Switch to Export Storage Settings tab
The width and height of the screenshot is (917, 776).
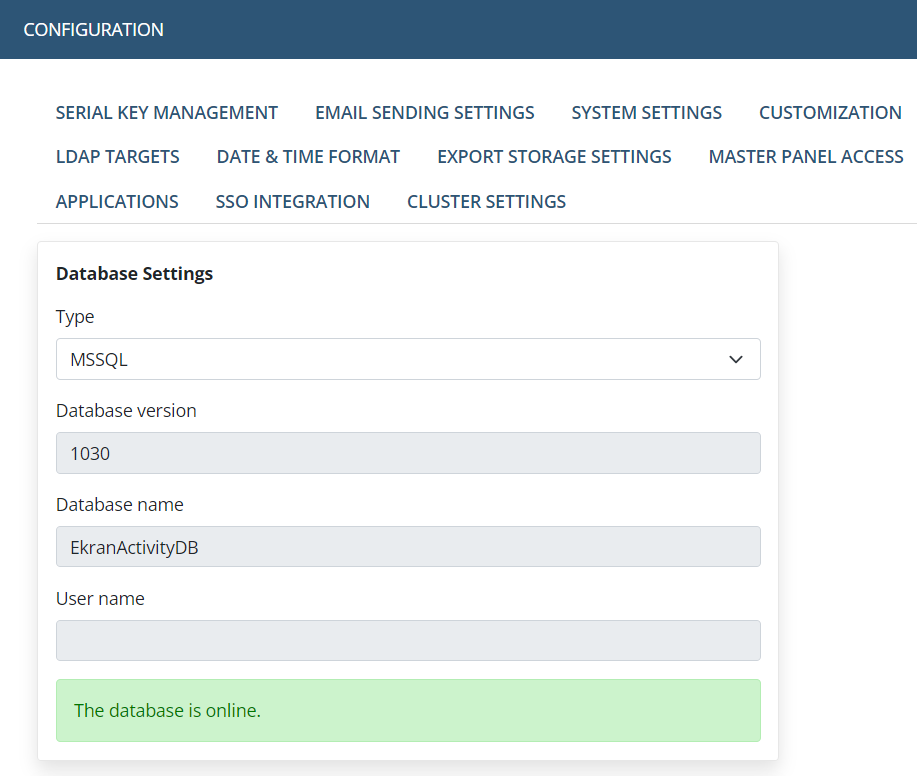coord(554,157)
